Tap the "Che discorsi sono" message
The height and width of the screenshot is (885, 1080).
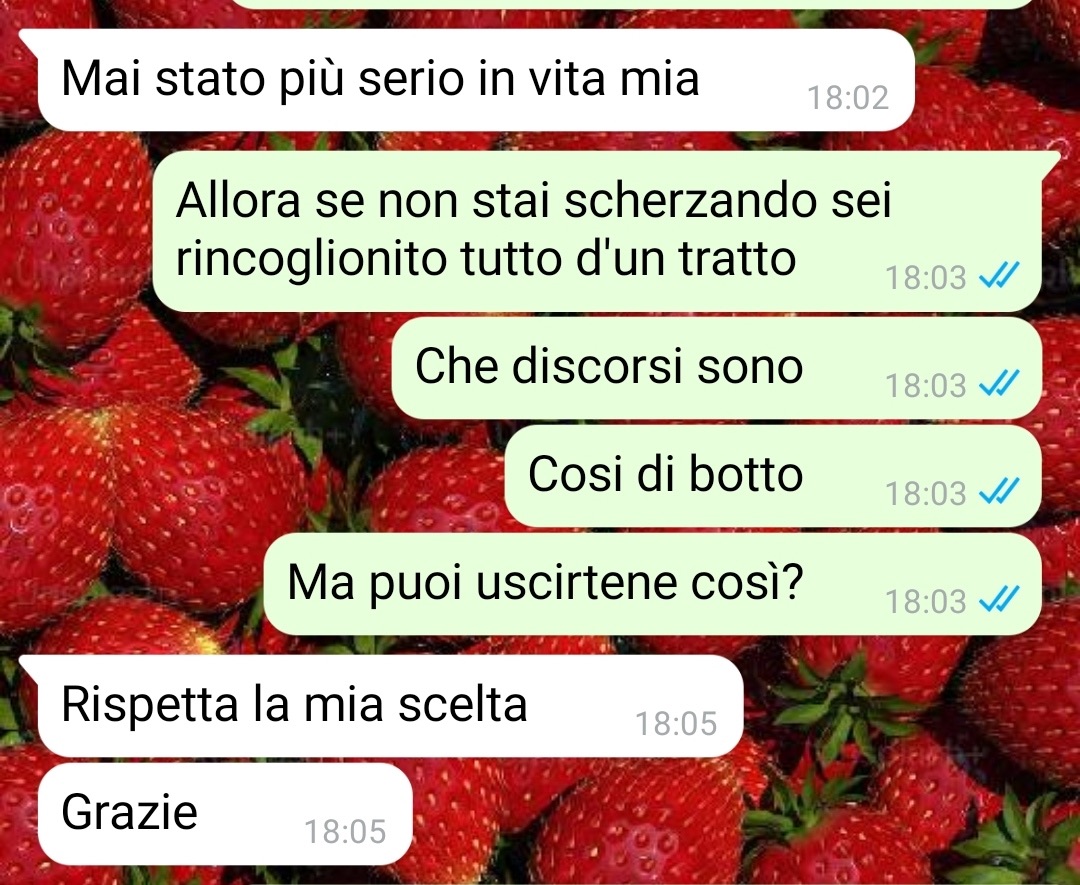coord(716,368)
